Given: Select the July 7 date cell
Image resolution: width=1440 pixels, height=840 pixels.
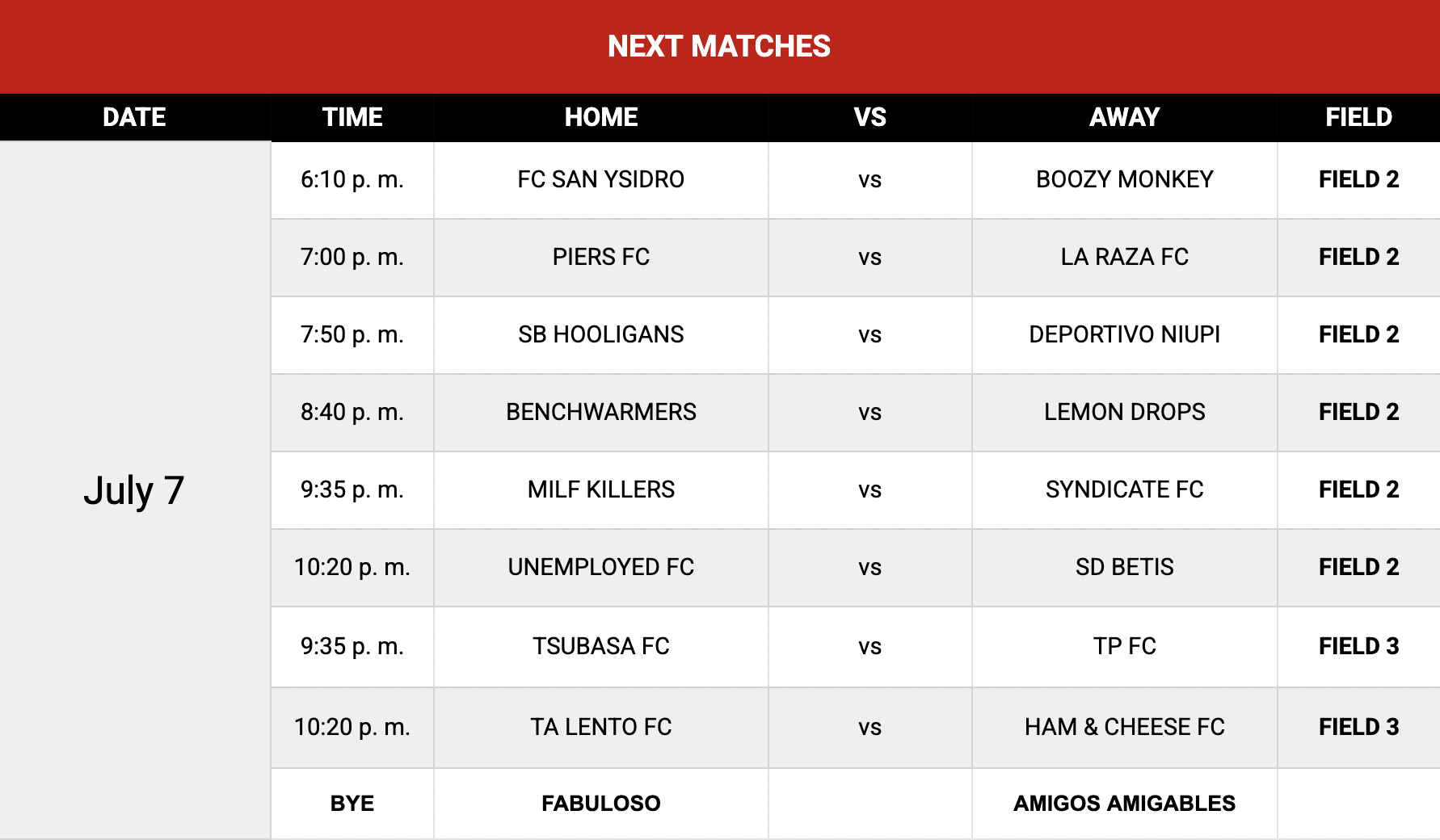Looking at the screenshot, I should 135,490.
